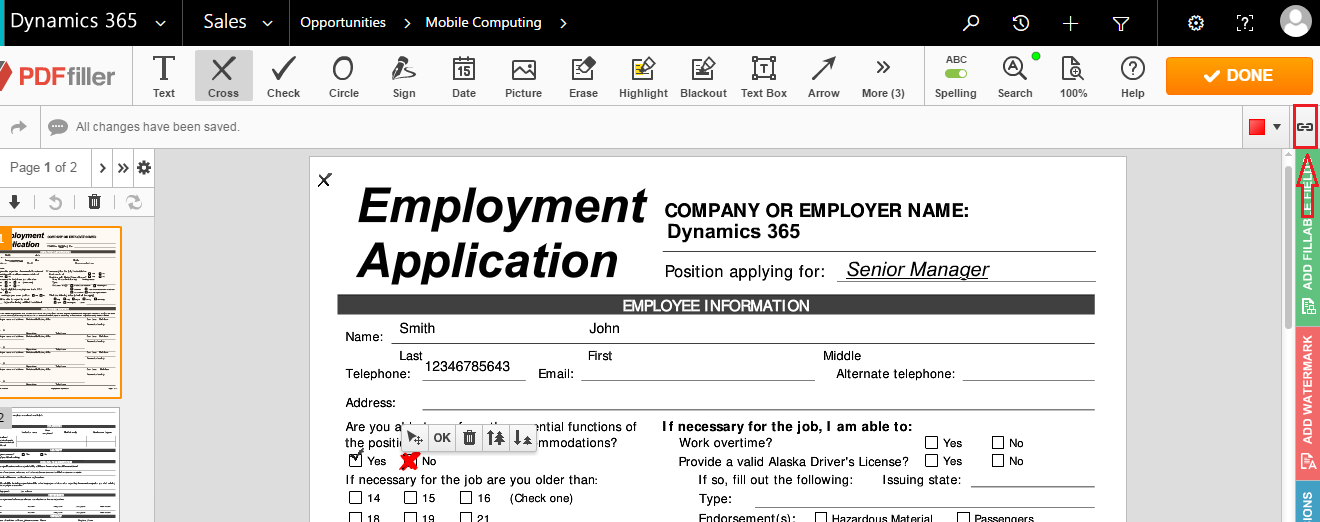Open the Add Watermark side tab

(x=1308, y=402)
